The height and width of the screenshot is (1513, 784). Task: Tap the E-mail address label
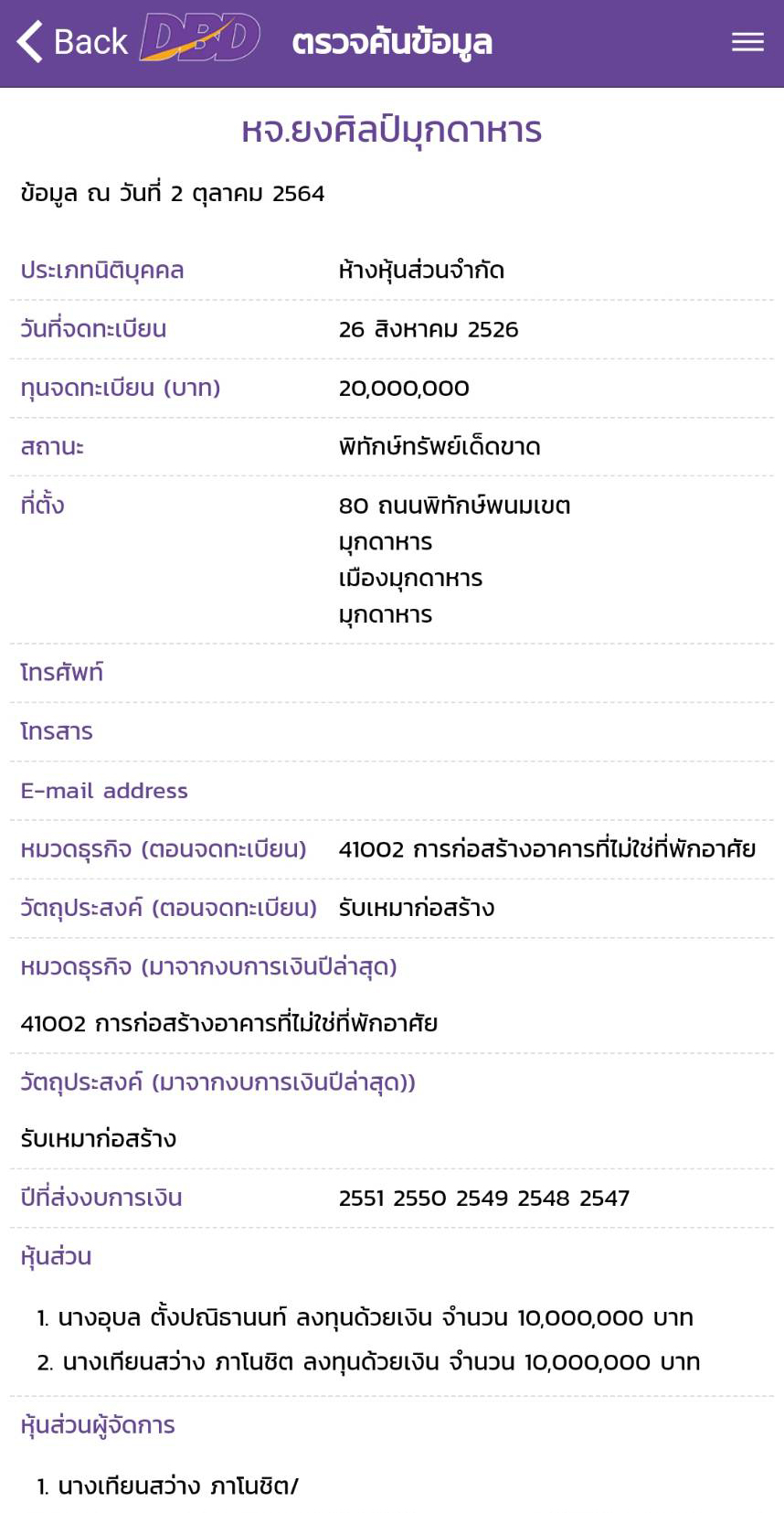coord(104,791)
